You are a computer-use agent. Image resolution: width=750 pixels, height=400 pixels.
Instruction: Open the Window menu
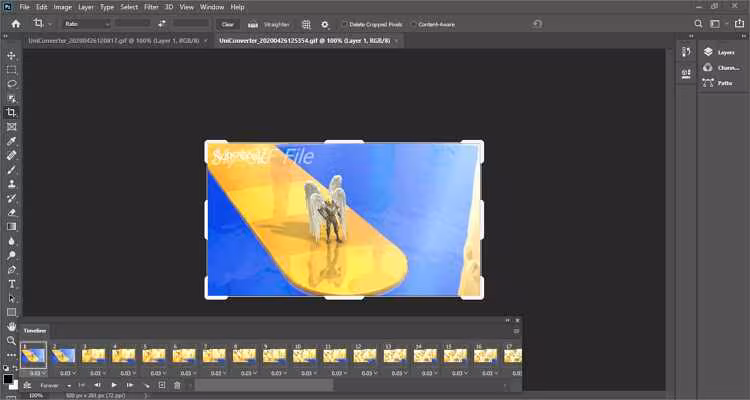tap(212, 7)
